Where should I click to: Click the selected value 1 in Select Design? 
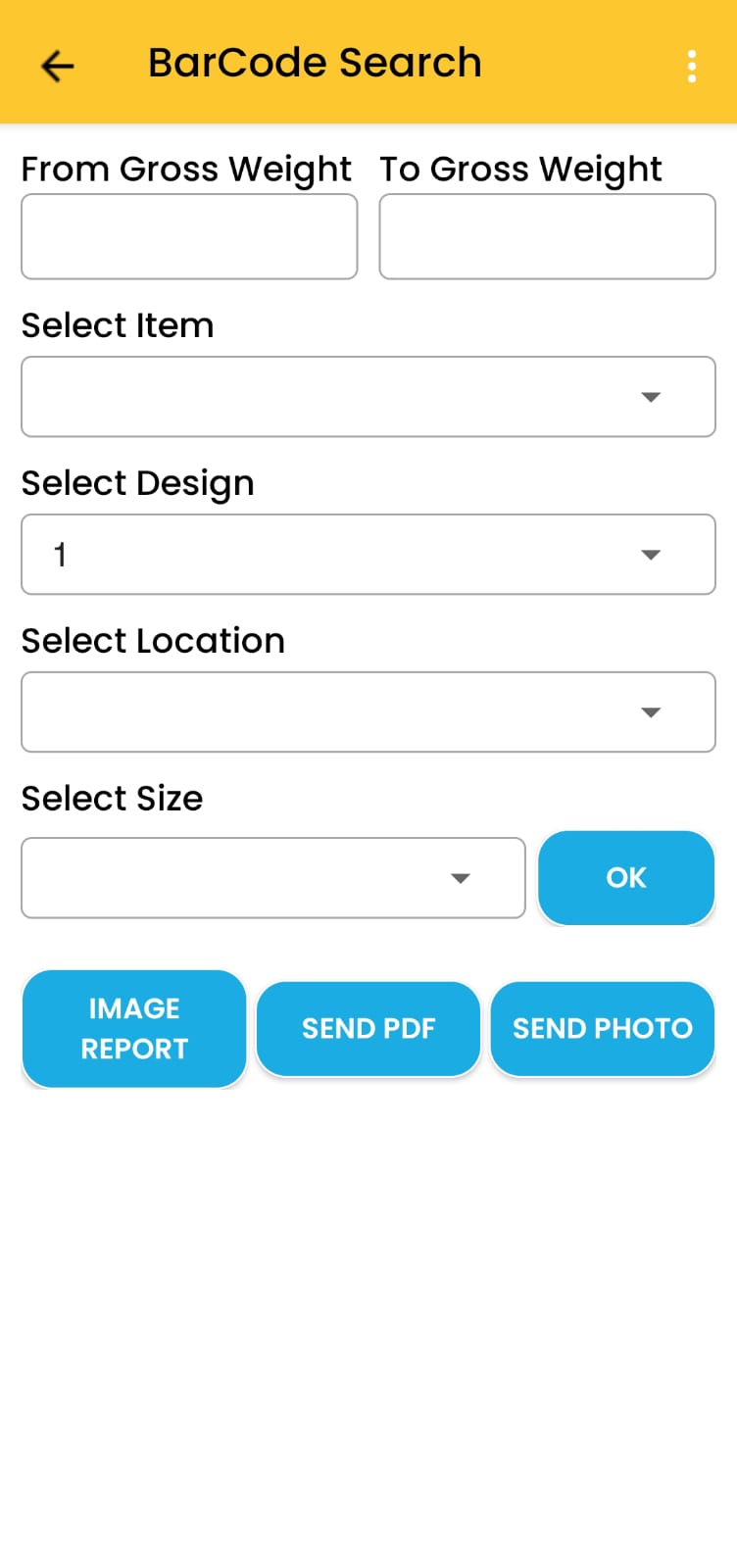tap(61, 555)
